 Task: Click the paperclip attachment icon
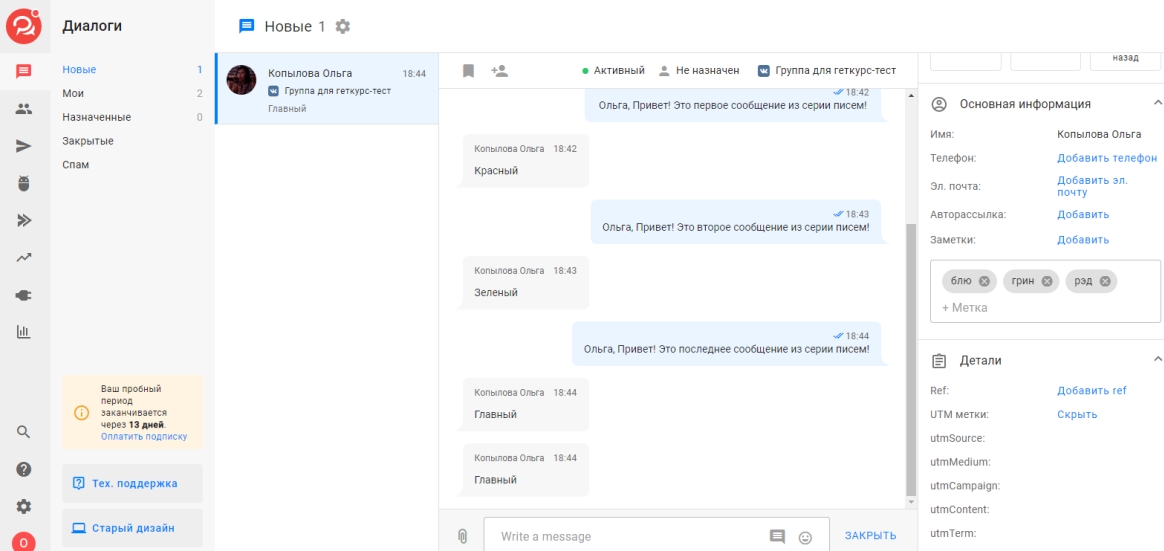(462, 536)
